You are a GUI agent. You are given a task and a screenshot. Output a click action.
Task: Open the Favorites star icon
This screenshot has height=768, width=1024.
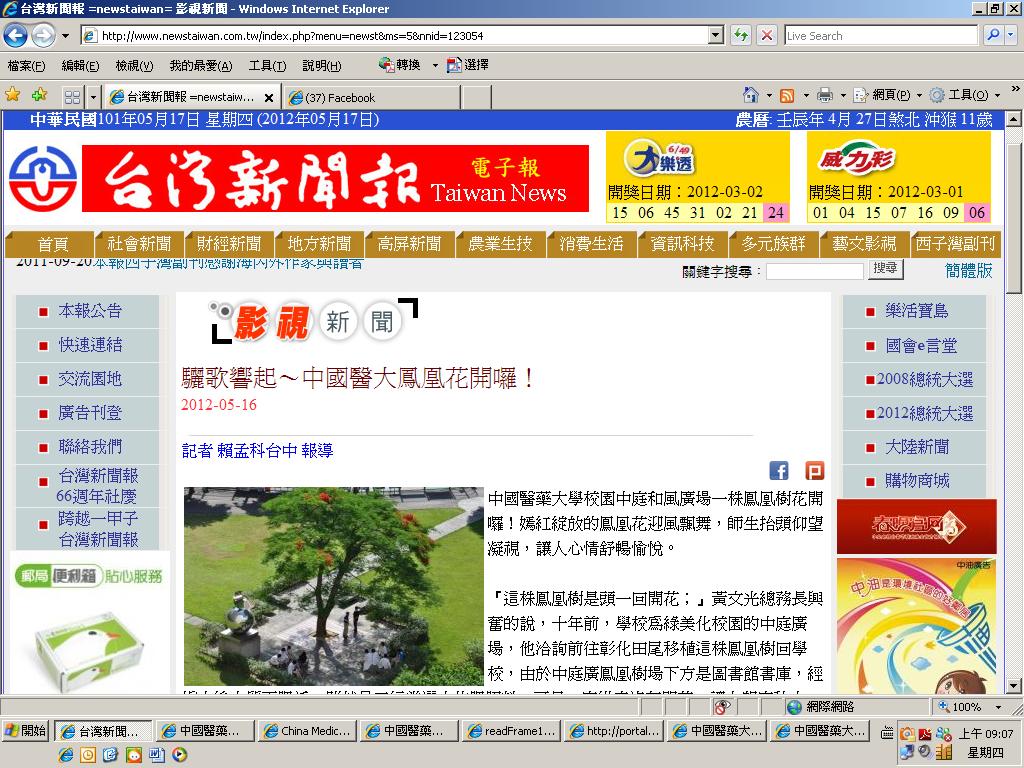[x=12, y=95]
